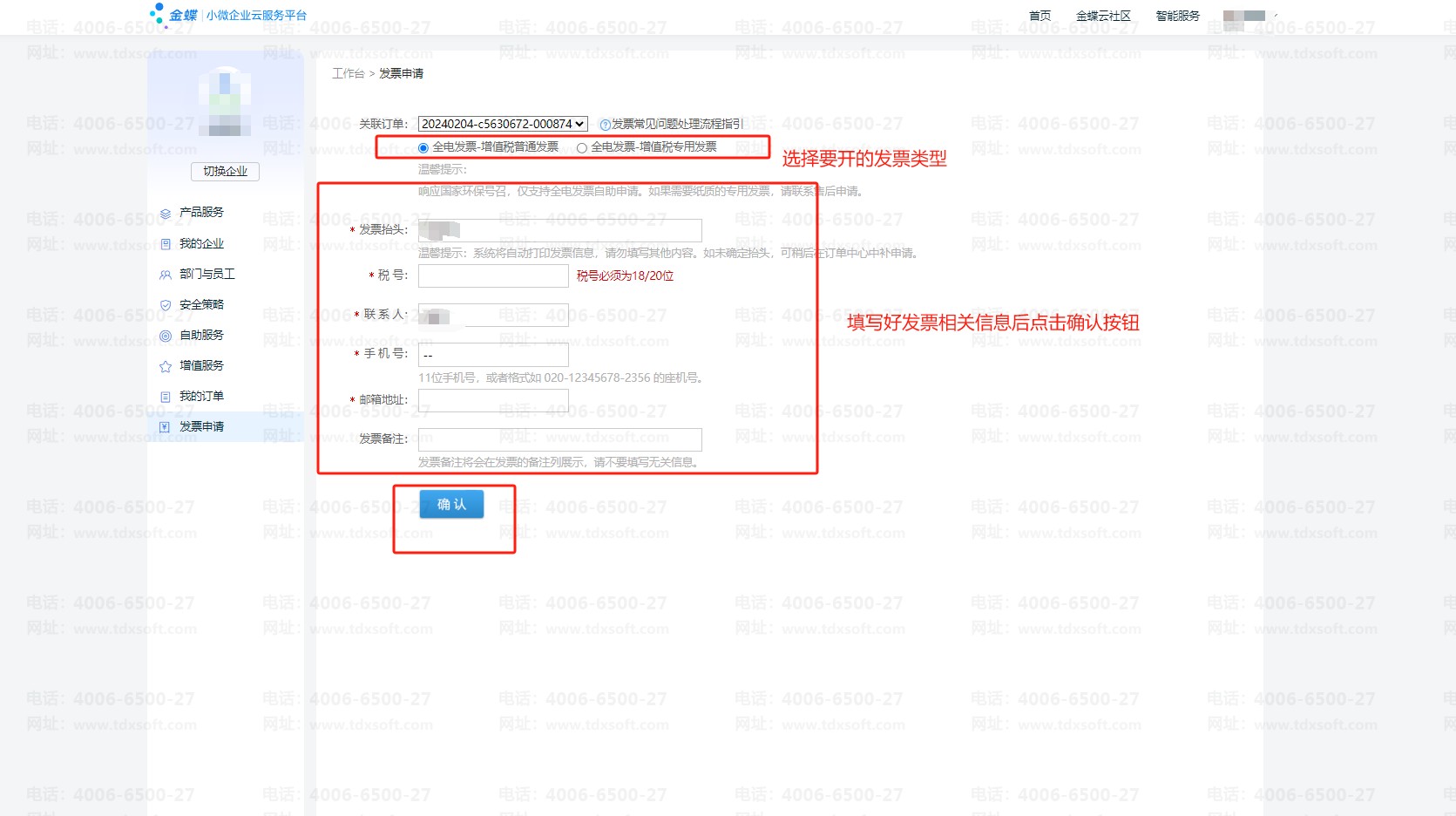Click the 产品服务 sidebar icon
This screenshot has width=1456, height=816.
166,213
